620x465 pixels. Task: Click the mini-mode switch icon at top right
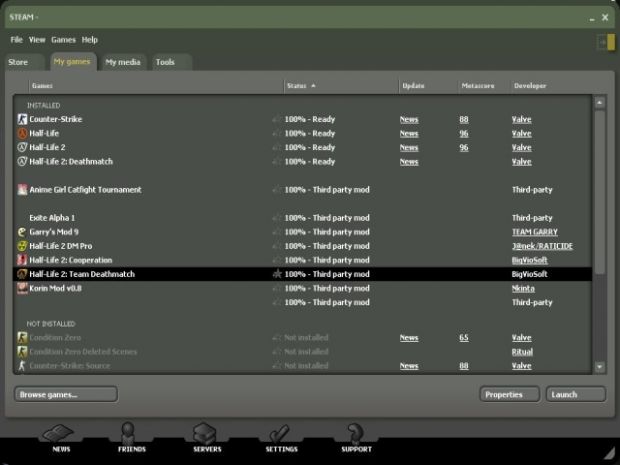point(606,42)
